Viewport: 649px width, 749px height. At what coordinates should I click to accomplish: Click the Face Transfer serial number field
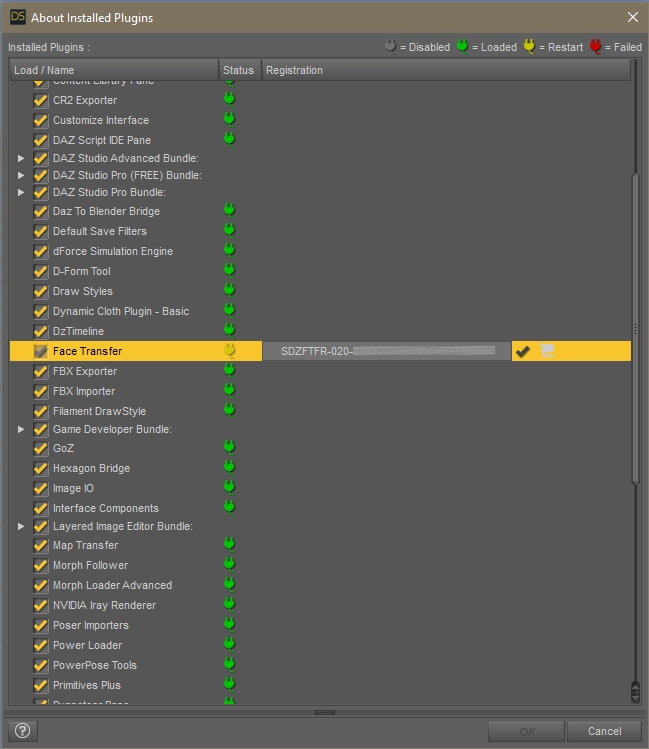(386, 351)
